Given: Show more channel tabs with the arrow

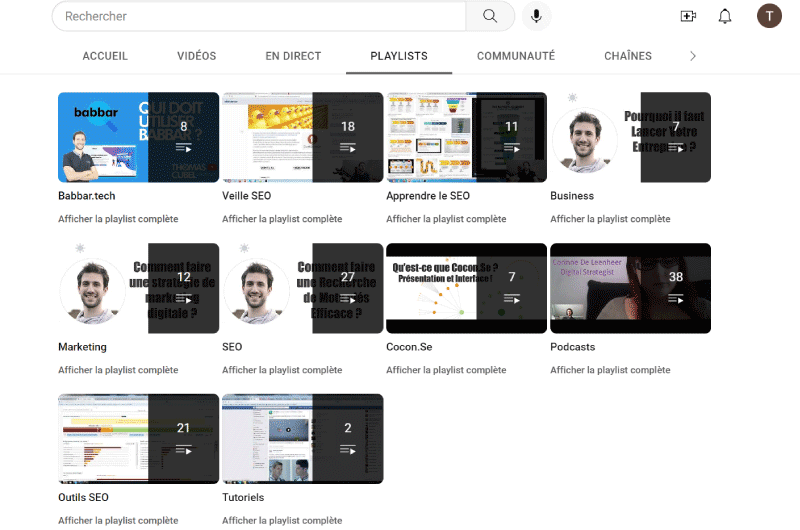Looking at the screenshot, I should [692, 56].
